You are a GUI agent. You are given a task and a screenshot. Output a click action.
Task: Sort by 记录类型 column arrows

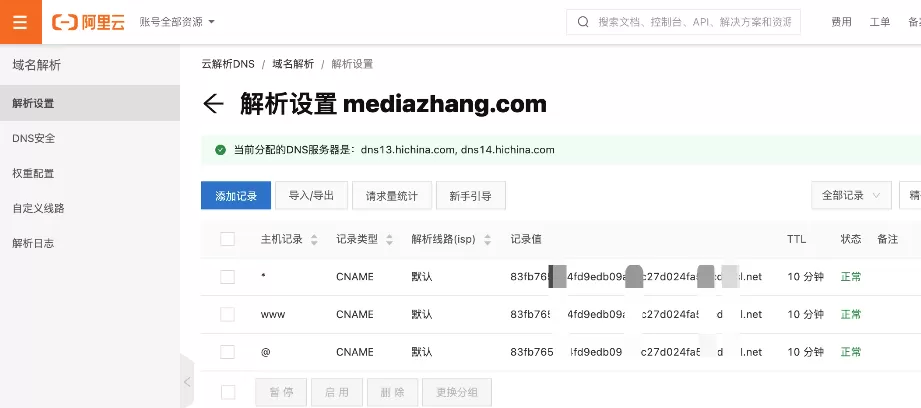389,240
